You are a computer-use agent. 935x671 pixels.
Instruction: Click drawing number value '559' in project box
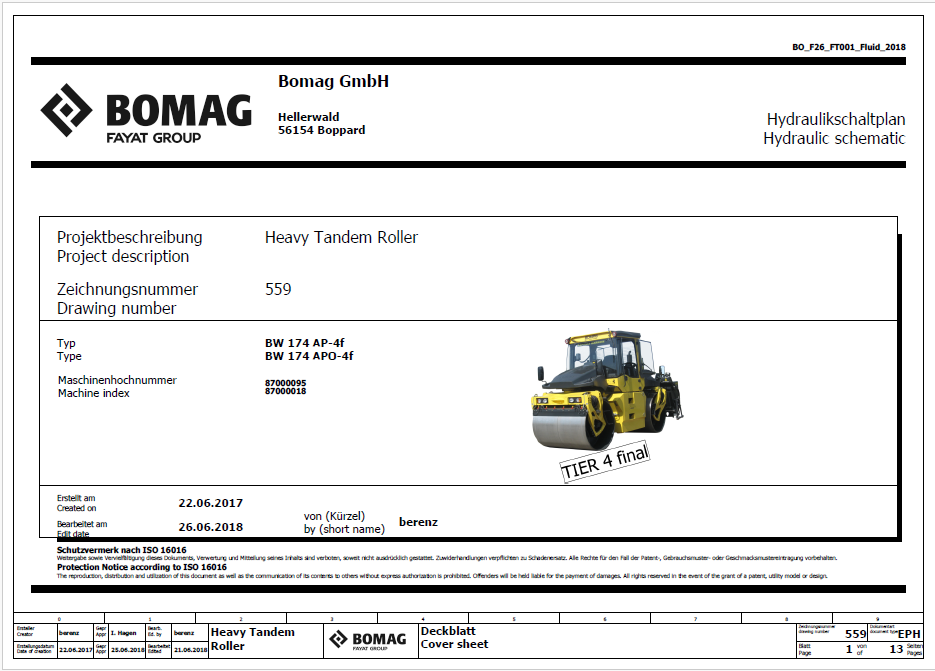[x=278, y=289]
